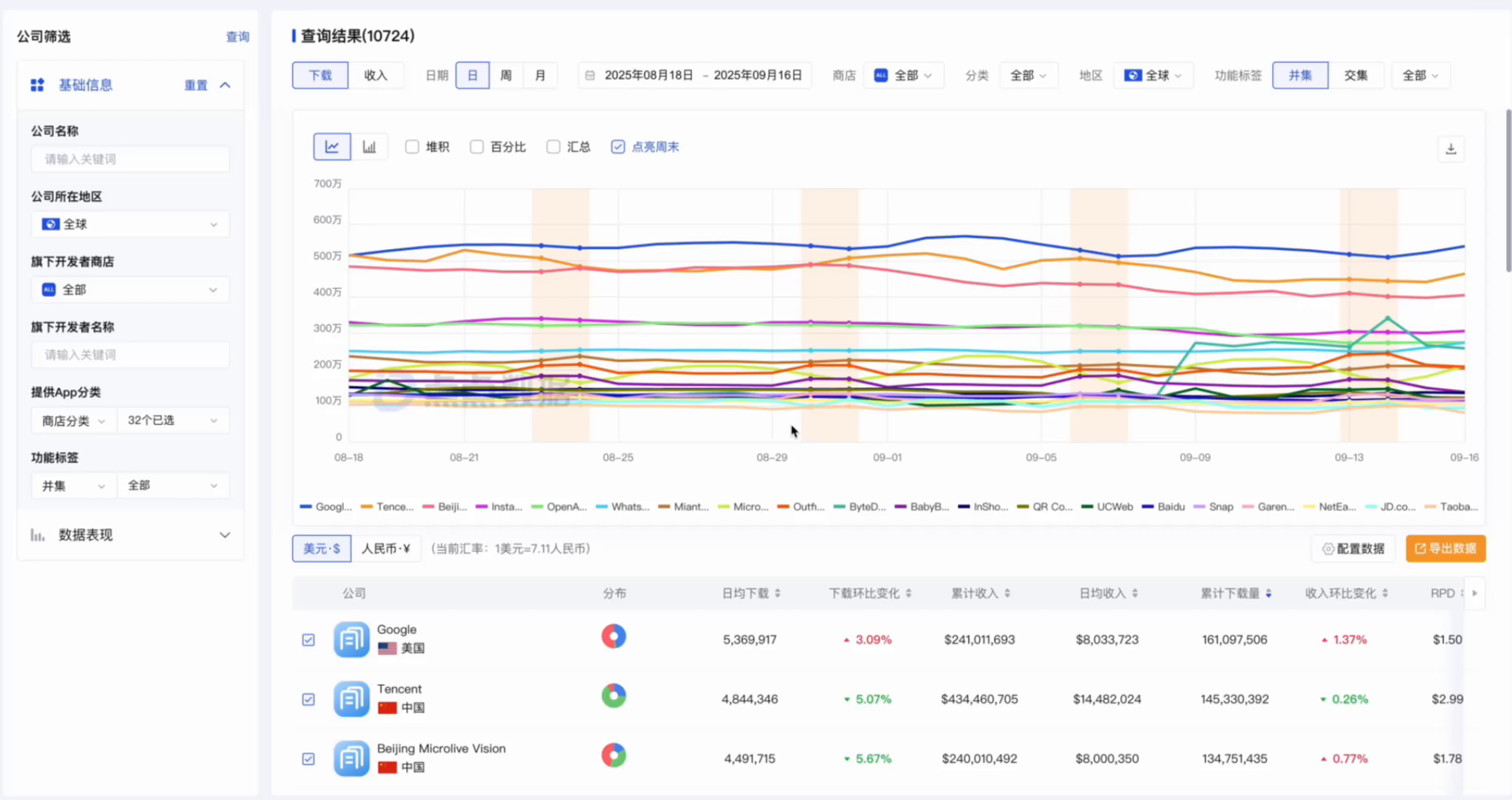Select the 人民币·¥ currency tab
This screenshot has height=800, width=1512.
[385, 549]
